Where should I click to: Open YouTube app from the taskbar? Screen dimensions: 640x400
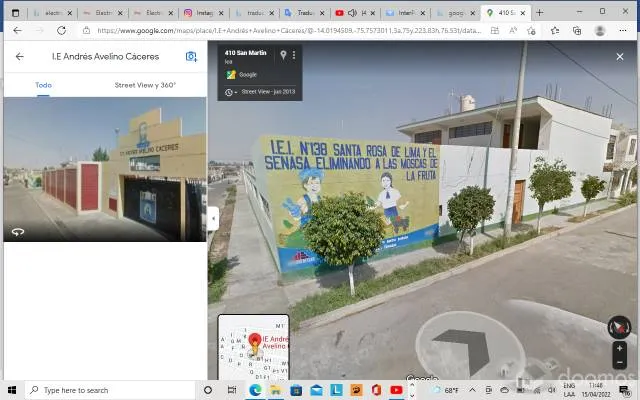tap(396, 390)
